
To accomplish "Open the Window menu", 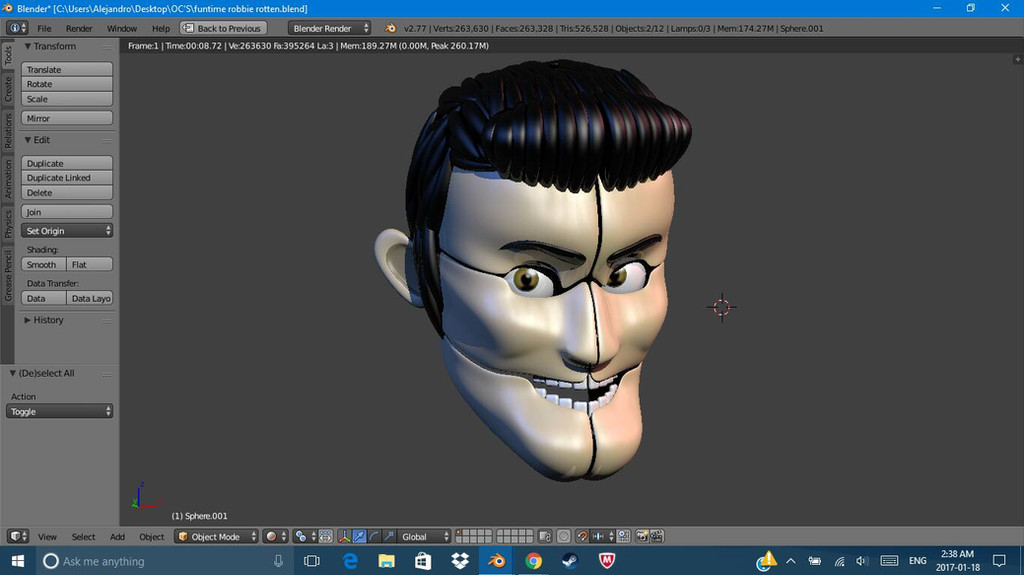I will pyautogui.click(x=122, y=28).
